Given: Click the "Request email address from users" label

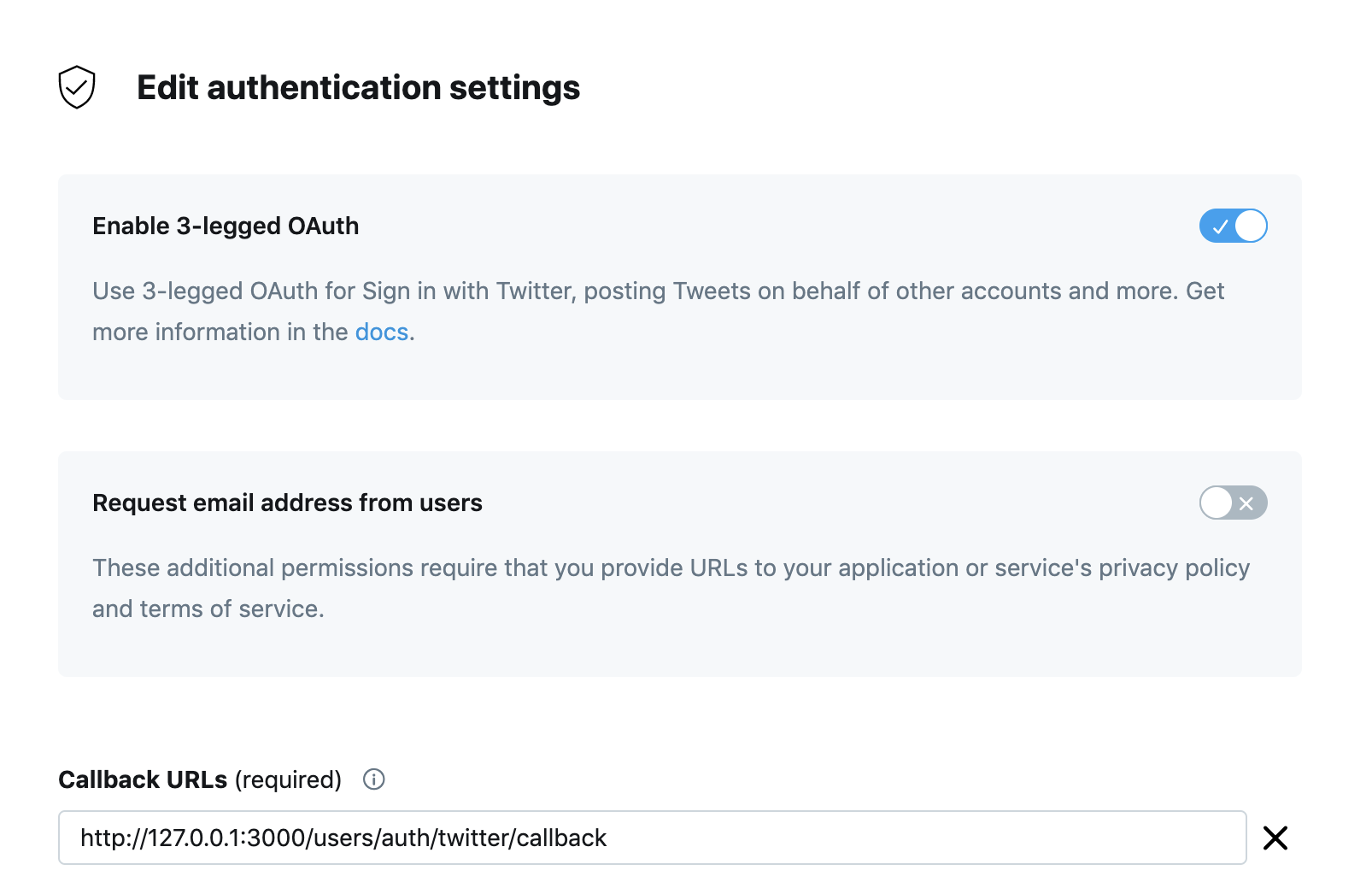Looking at the screenshot, I should (x=287, y=503).
